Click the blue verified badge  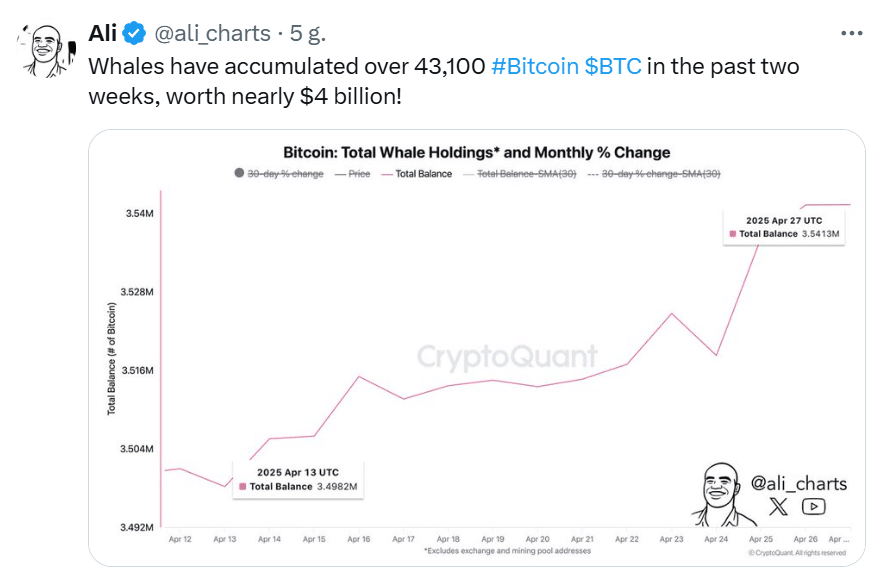coord(134,33)
